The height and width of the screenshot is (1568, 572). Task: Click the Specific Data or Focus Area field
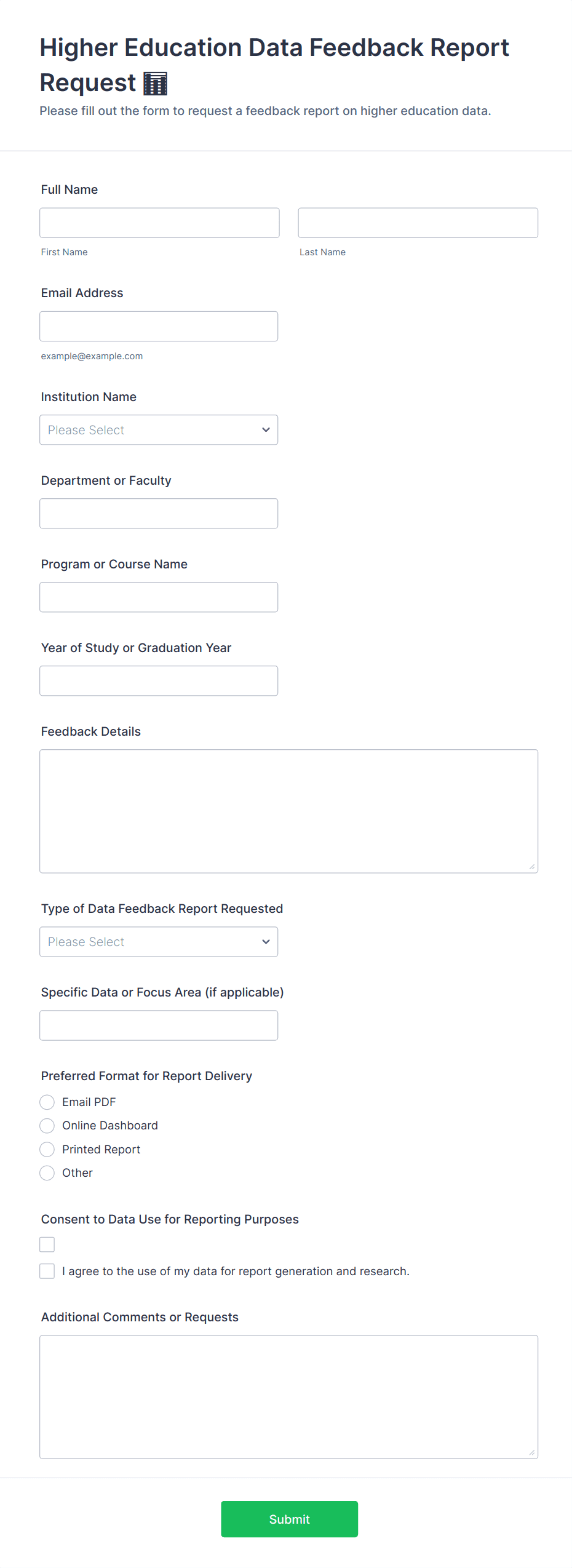tap(159, 1025)
